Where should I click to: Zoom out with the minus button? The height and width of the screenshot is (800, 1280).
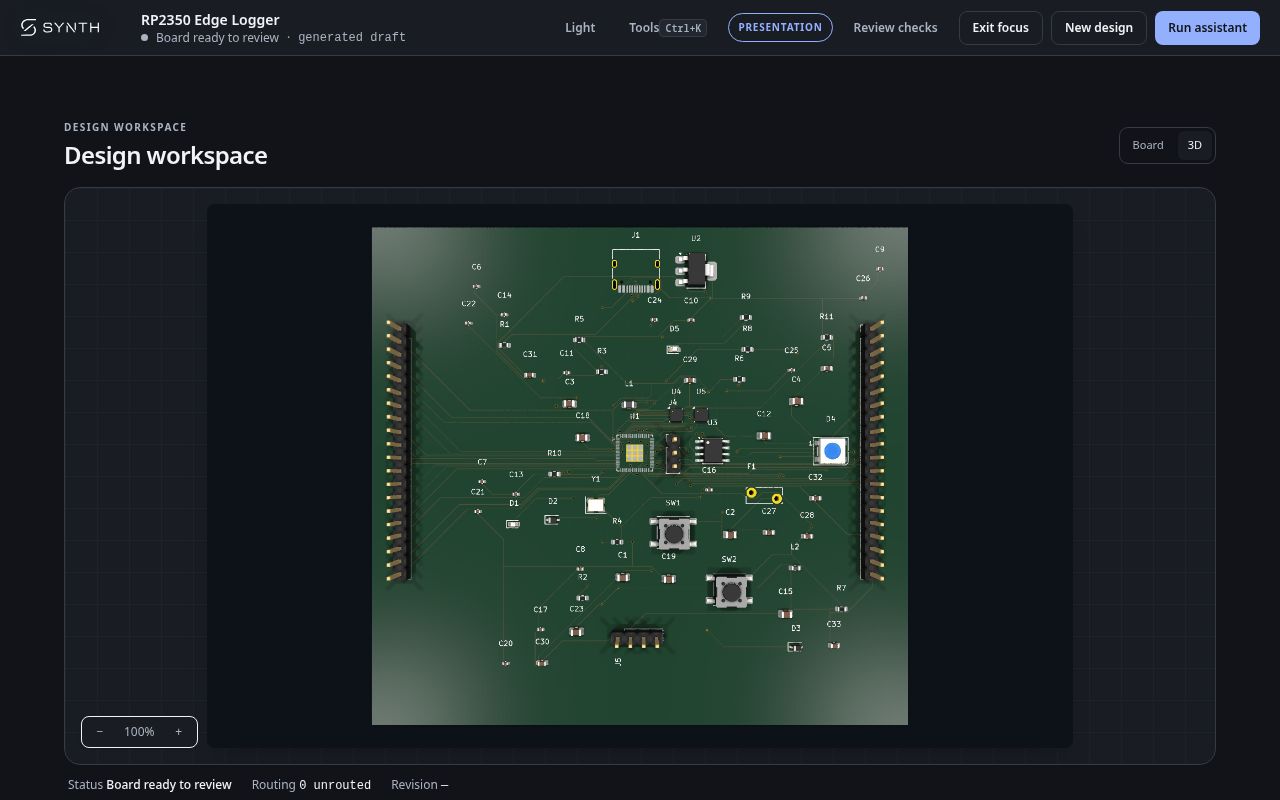[100, 732]
